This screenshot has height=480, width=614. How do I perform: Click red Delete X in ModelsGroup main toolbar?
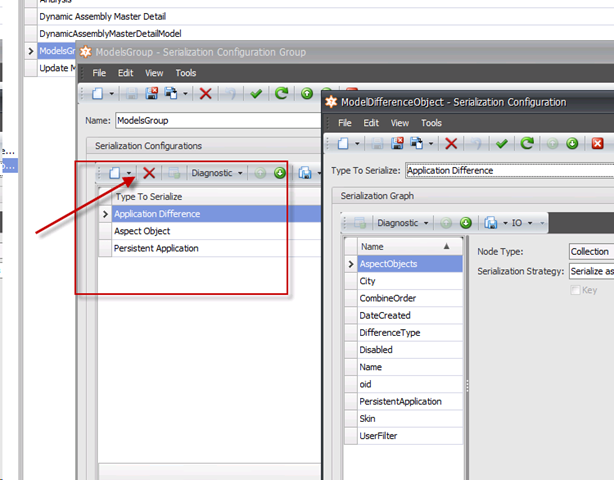tap(205, 94)
